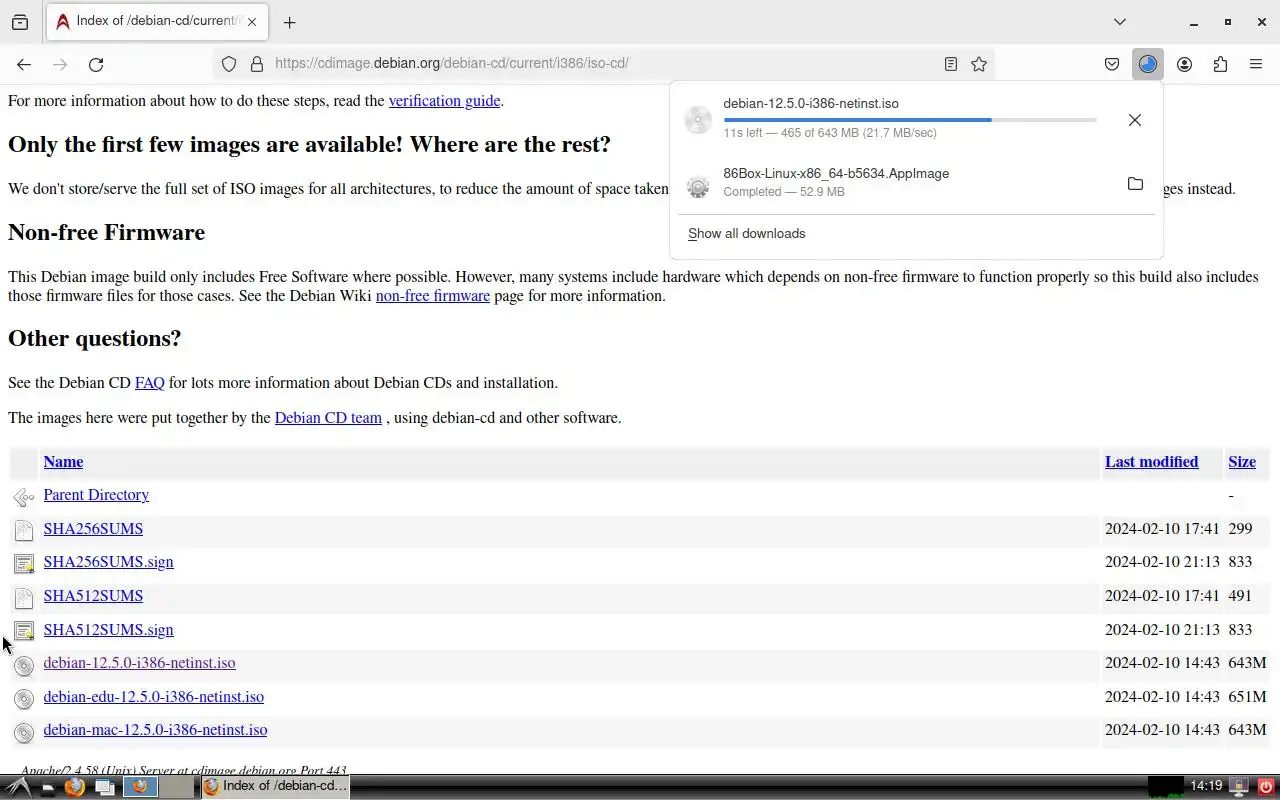Toggle the downloads panel toolbar button
This screenshot has width=1280, height=800.
(x=1148, y=64)
